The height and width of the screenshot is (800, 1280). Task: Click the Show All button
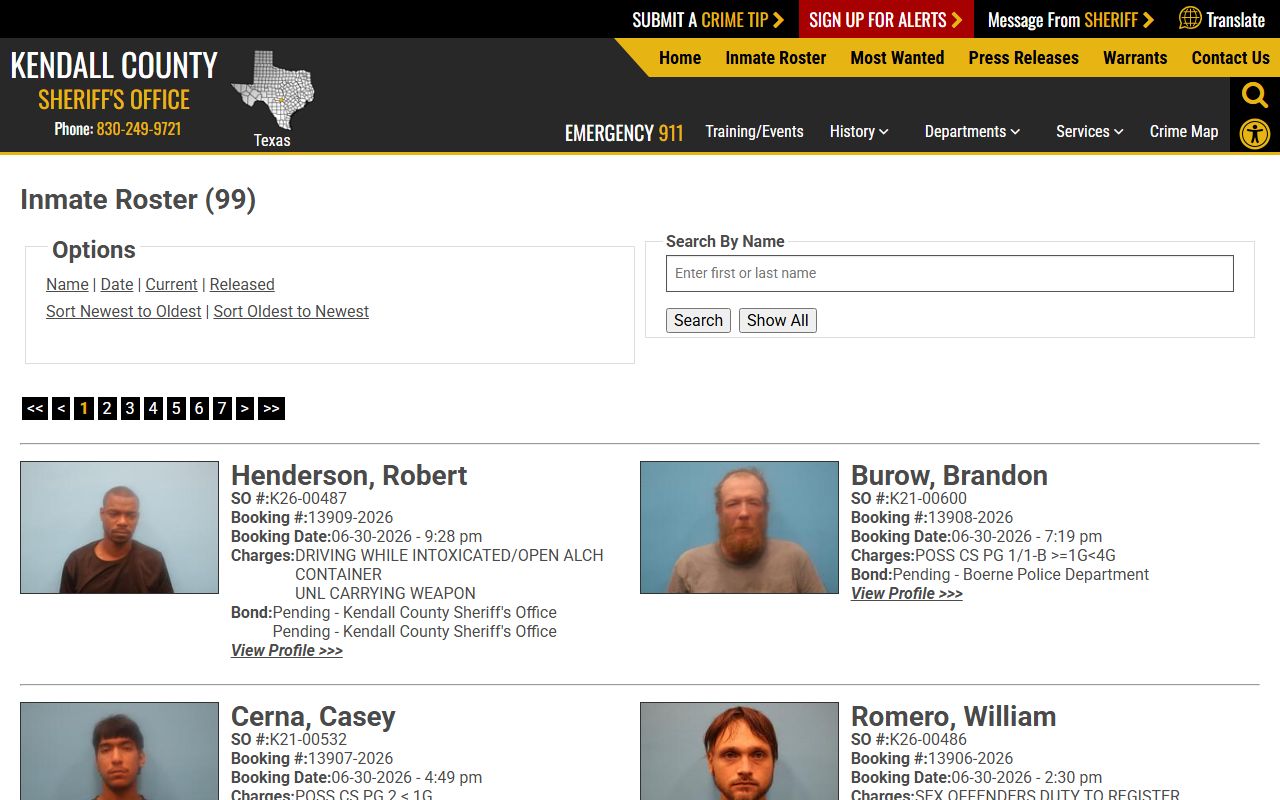click(x=778, y=320)
